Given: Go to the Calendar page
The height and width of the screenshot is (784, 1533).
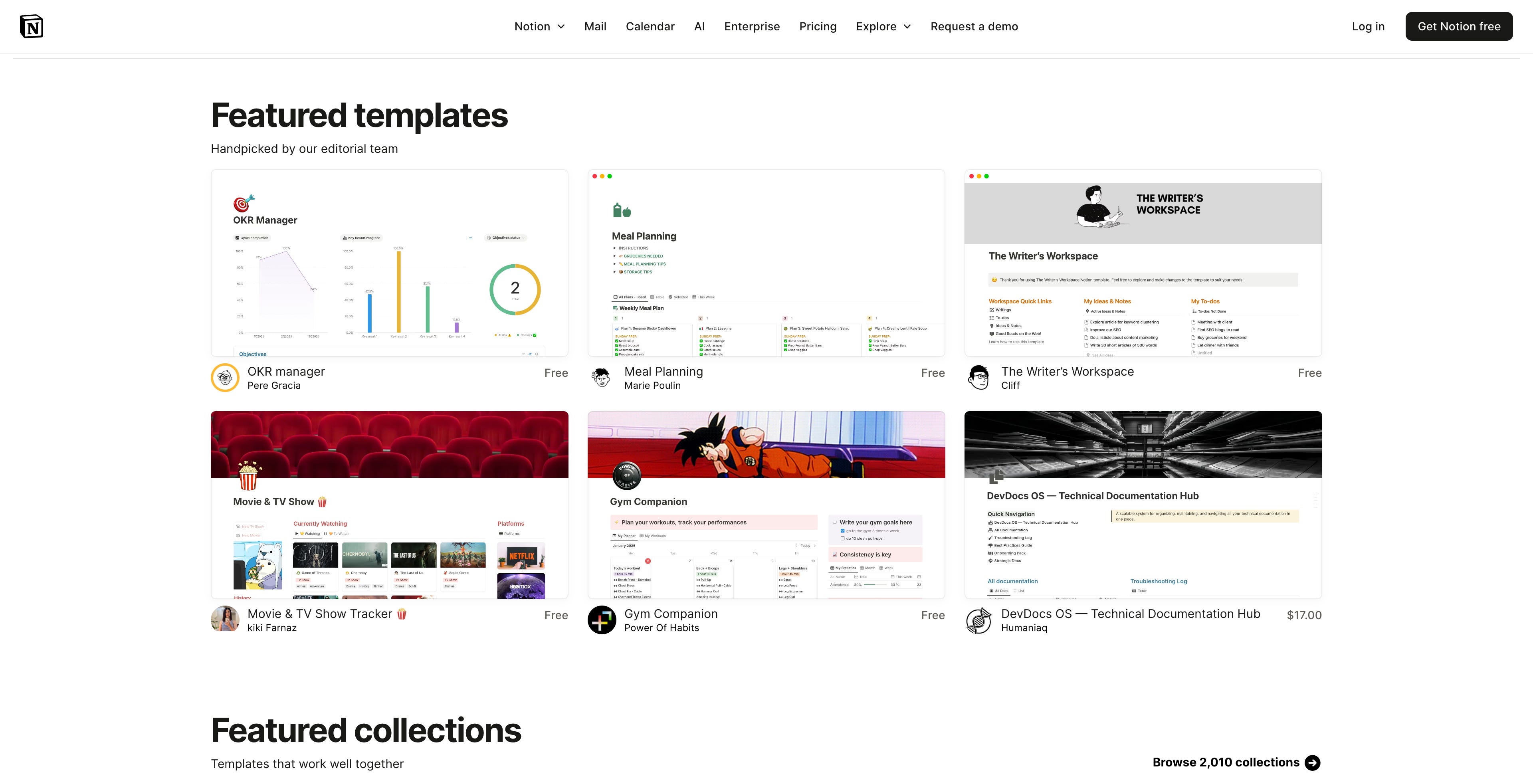Looking at the screenshot, I should (x=650, y=26).
